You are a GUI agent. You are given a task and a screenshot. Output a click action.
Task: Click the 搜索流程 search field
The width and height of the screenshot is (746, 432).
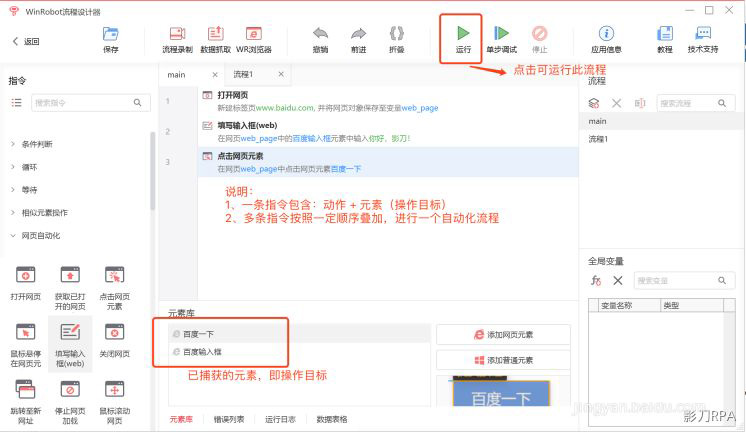click(696, 103)
